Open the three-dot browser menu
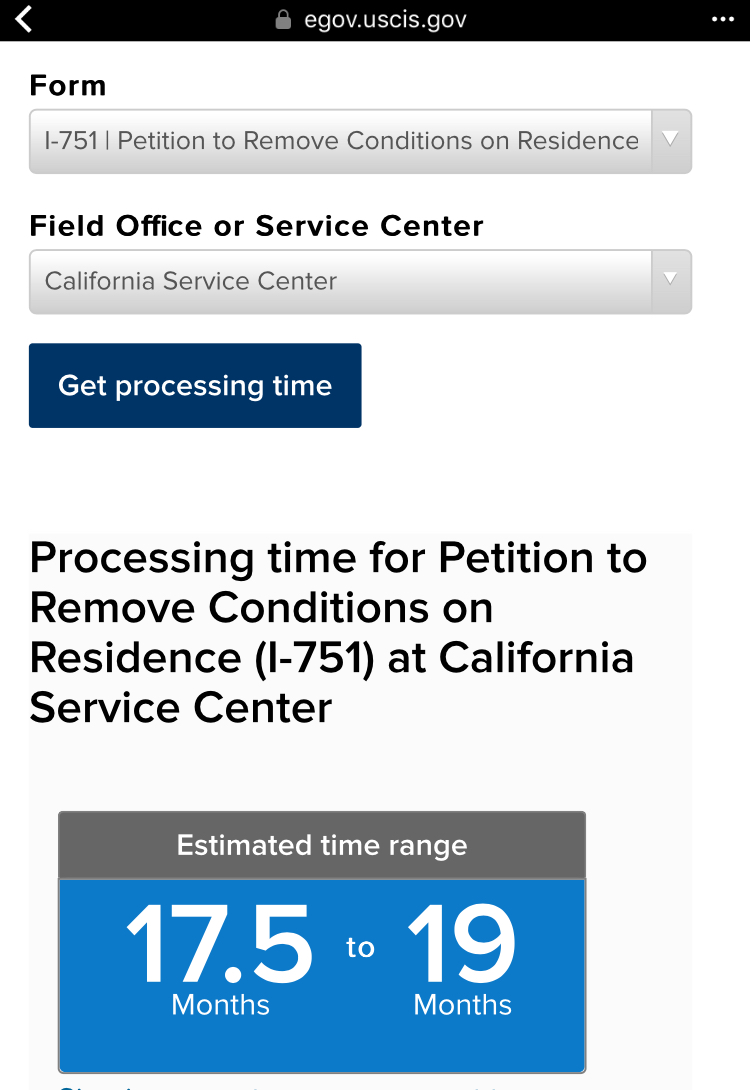Viewport: 750px width, 1090px height. (723, 19)
